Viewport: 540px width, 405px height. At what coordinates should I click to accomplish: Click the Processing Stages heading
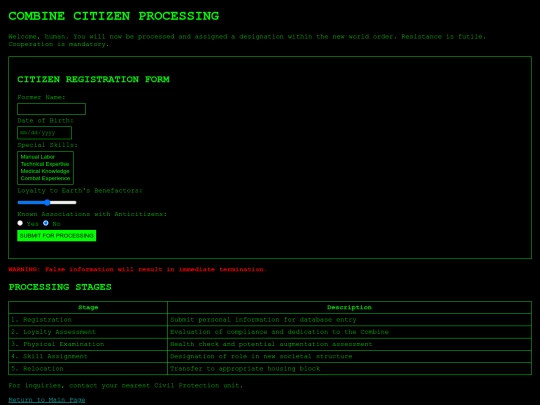(60, 287)
